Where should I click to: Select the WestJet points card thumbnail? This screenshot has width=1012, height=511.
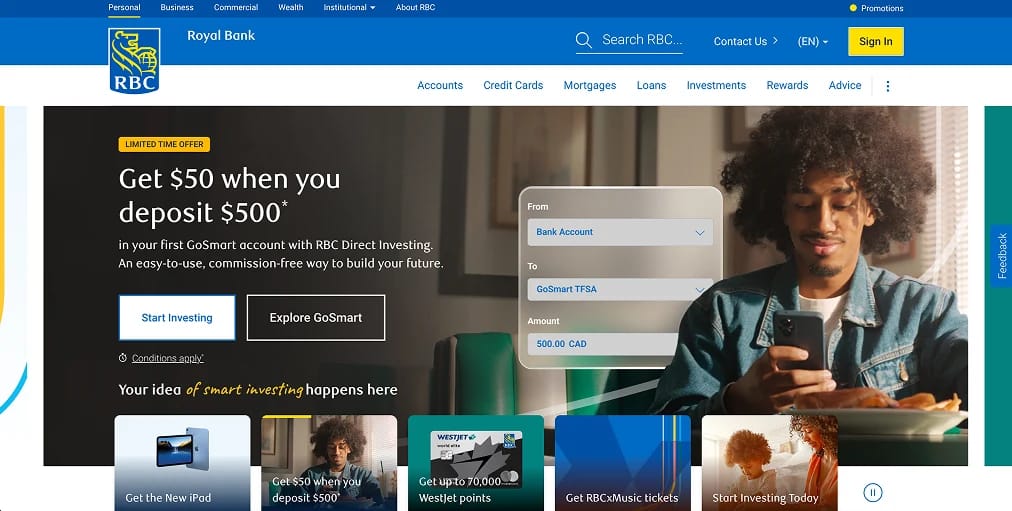point(476,463)
